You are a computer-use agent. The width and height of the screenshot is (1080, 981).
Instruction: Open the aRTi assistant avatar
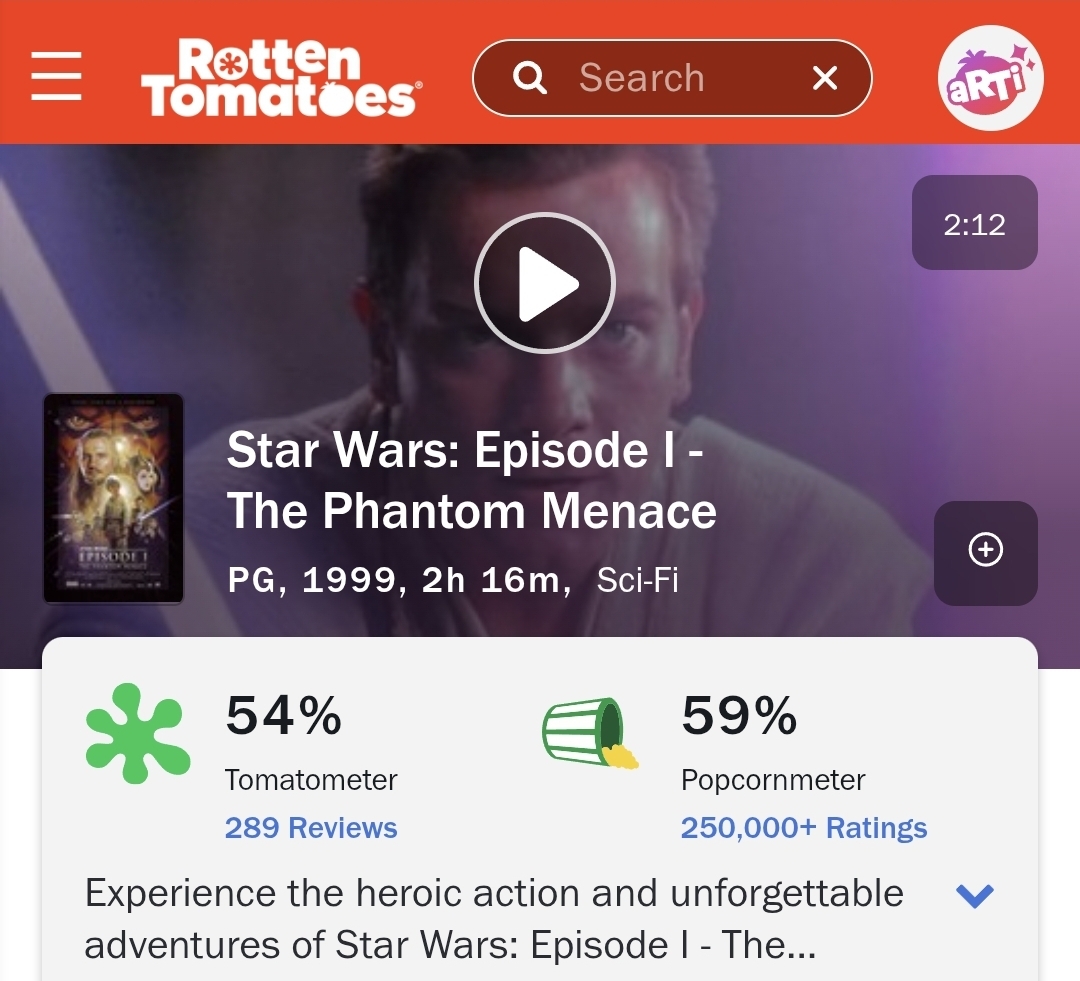click(x=990, y=78)
